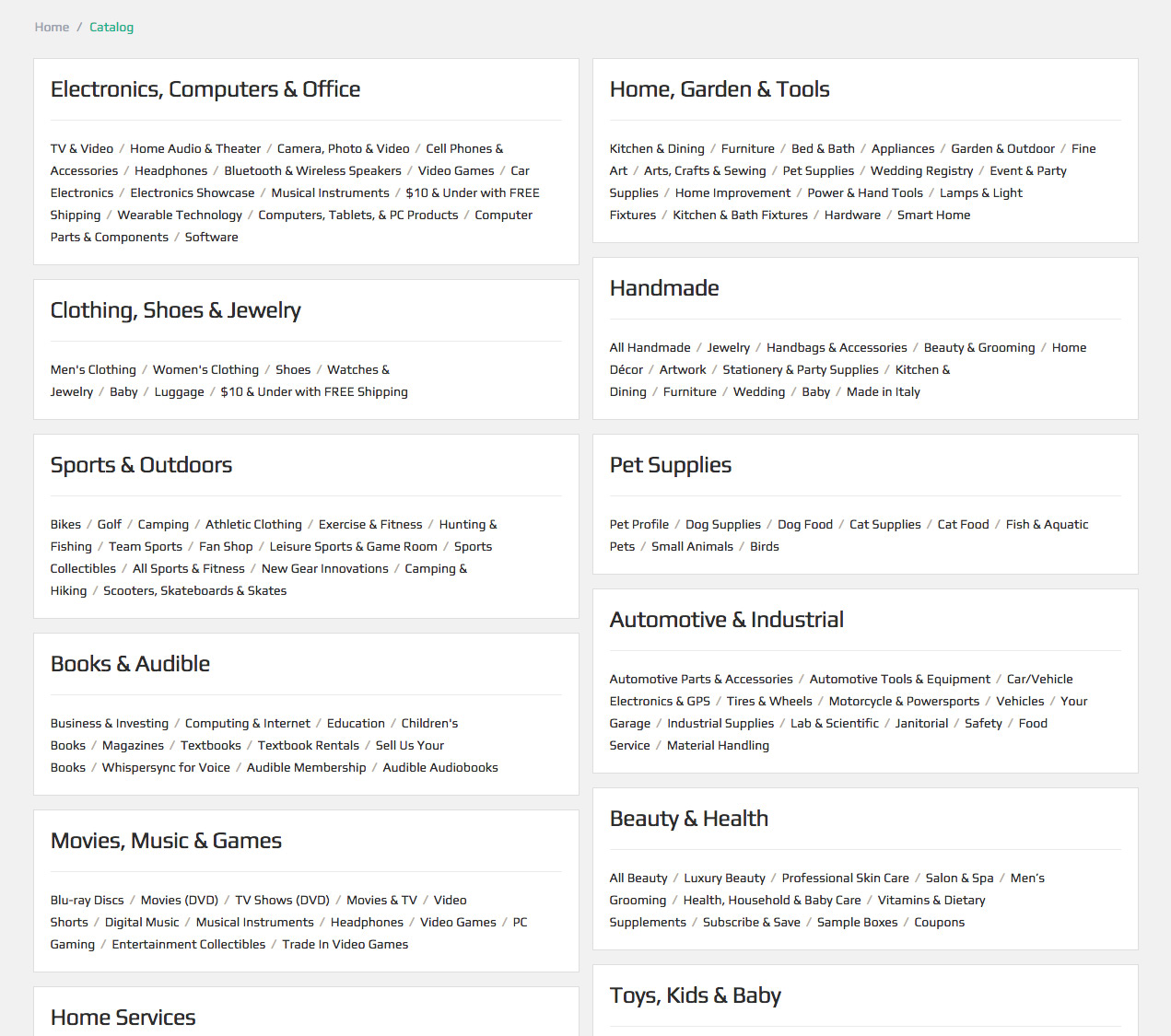The height and width of the screenshot is (1036, 1171).
Task: Open the Small Animals category
Action: (x=692, y=546)
